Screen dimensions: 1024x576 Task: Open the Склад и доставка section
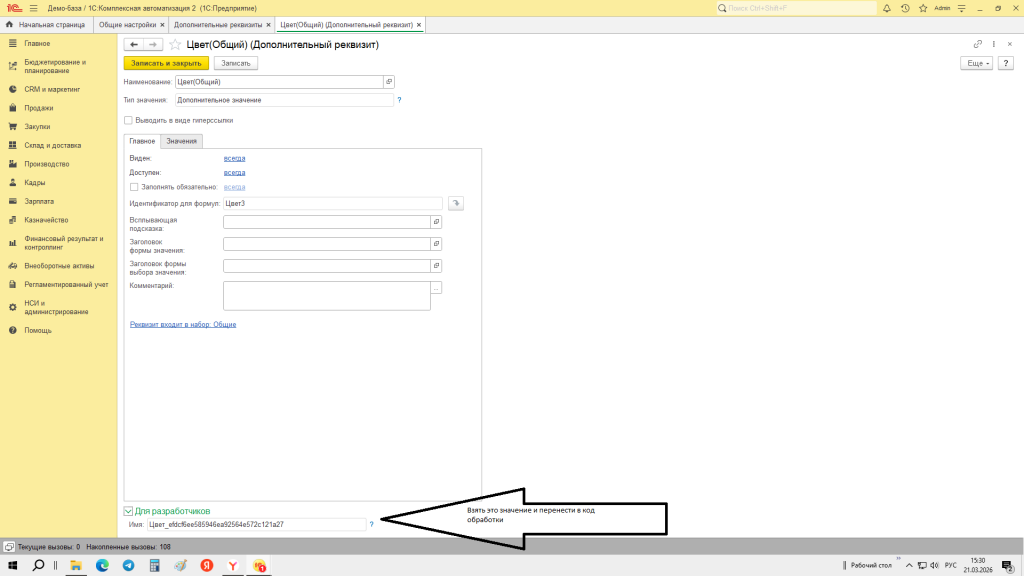(52, 146)
